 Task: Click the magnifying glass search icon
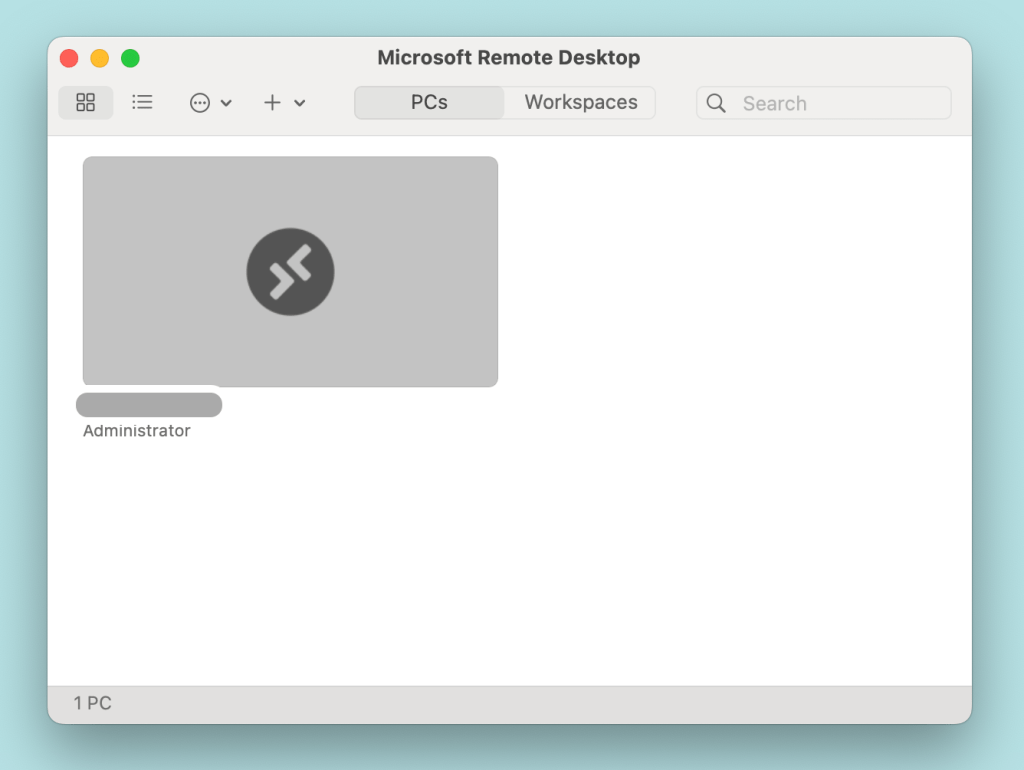pyautogui.click(x=716, y=103)
